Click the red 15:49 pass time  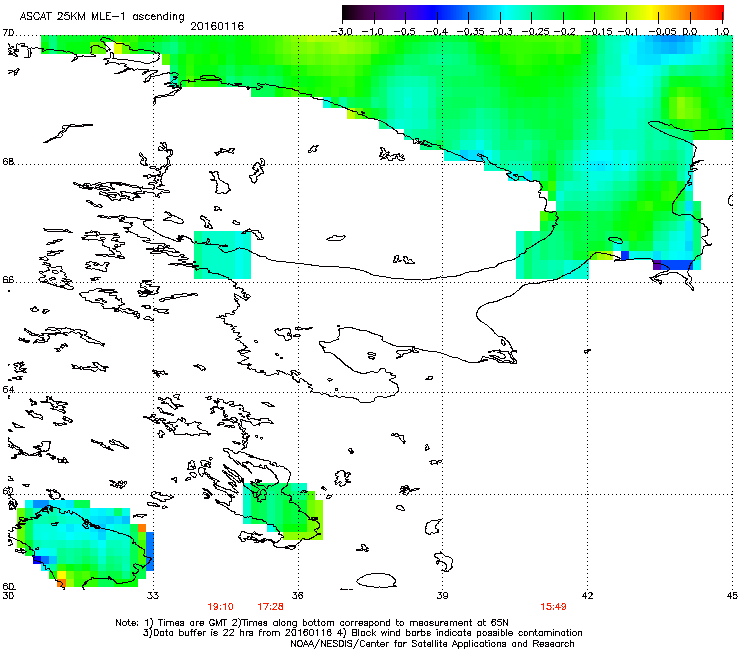(x=553, y=607)
